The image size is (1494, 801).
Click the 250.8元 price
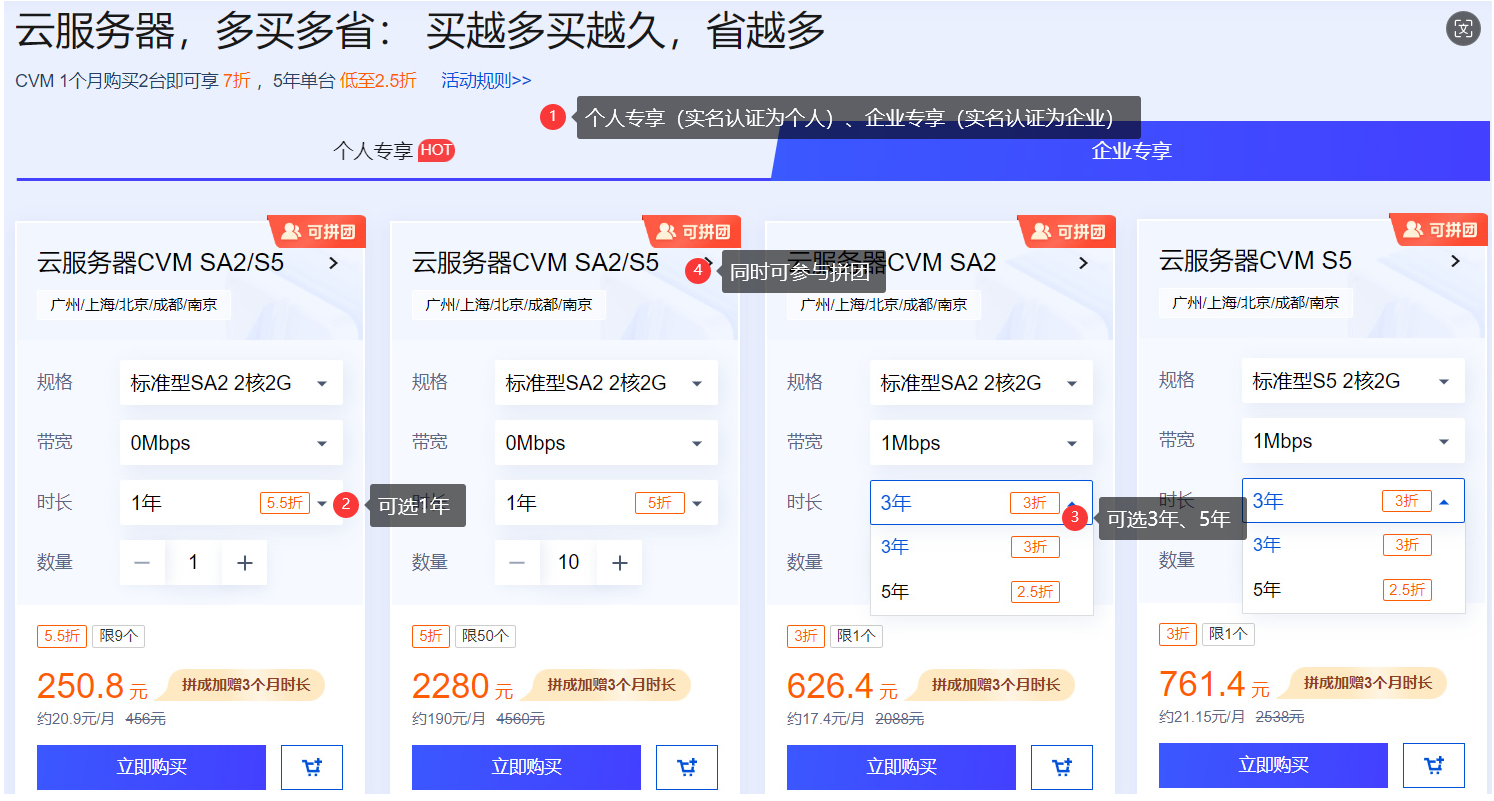(x=92, y=686)
